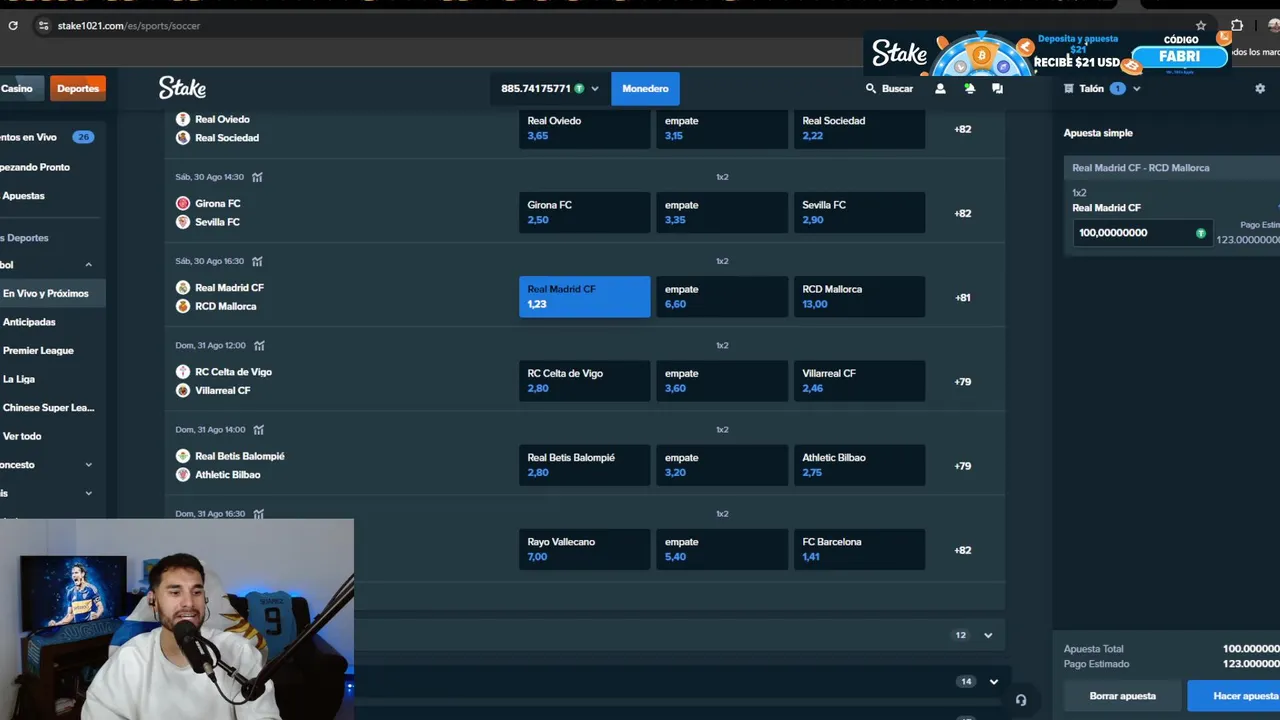
Task: Collapse the Fútbol sidebar section
Action: pos(88,265)
